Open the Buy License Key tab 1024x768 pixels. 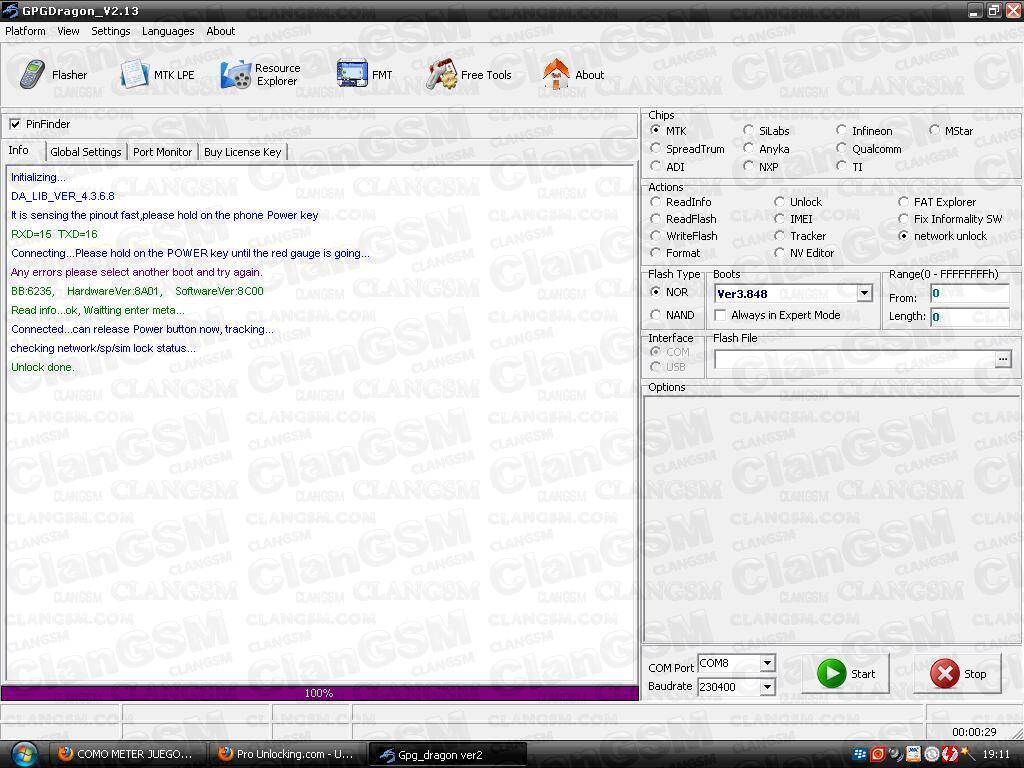pos(242,152)
